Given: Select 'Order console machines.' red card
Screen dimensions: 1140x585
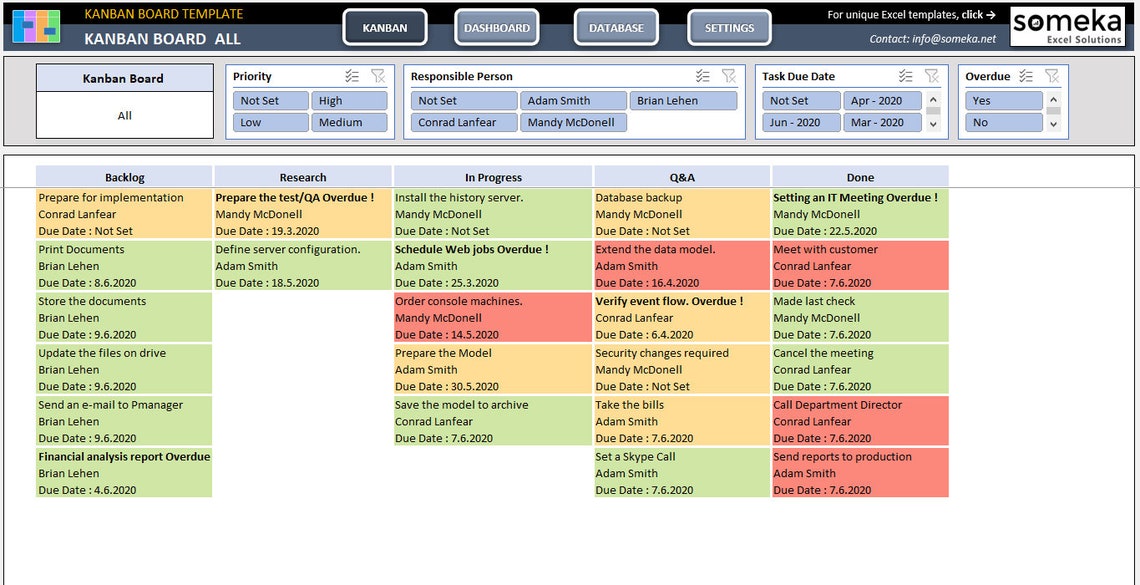Looking at the screenshot, I should [493, 318].
